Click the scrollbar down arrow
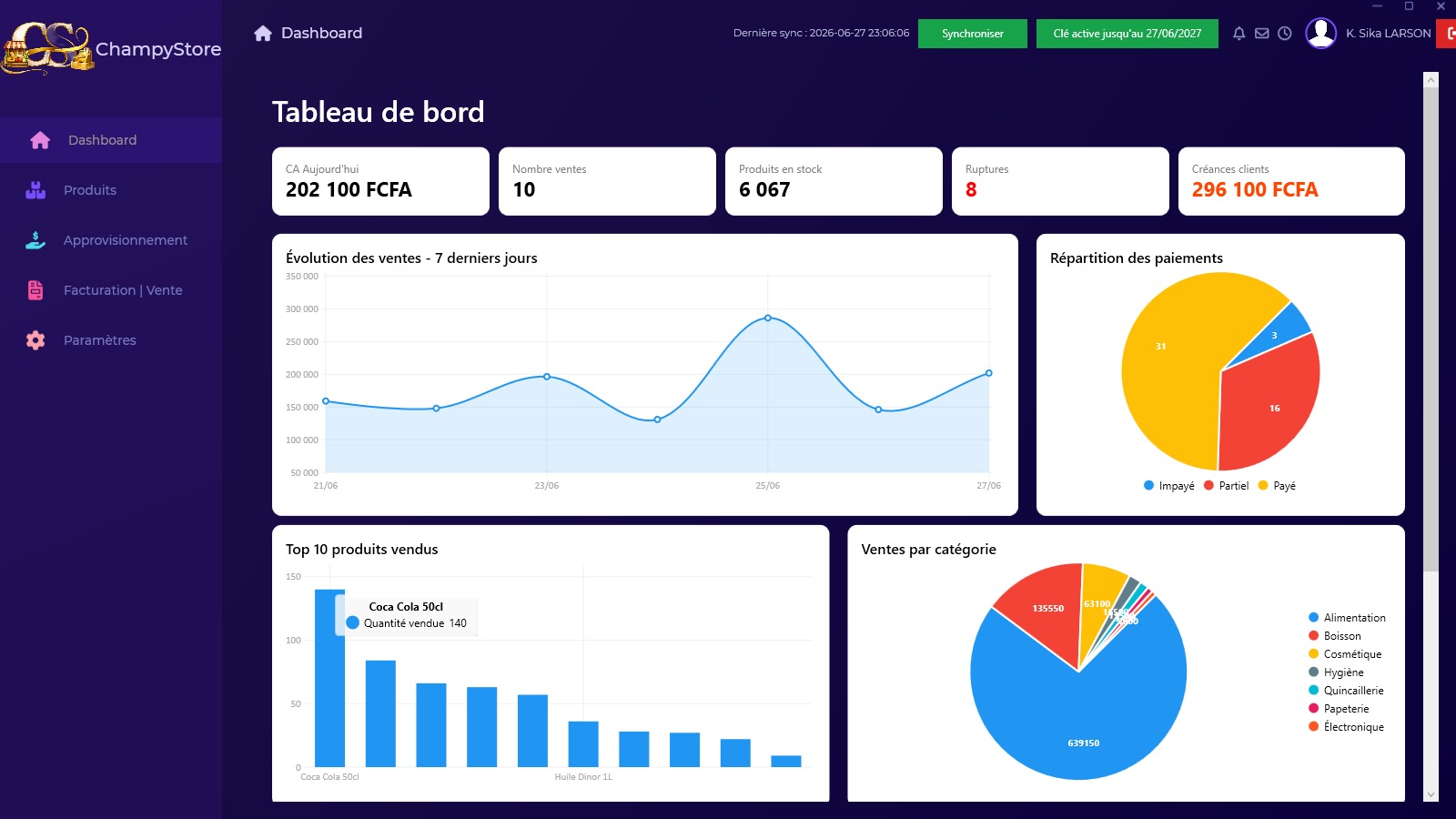Viewport: 1456px width, 819px height. tap(1431, 794)
